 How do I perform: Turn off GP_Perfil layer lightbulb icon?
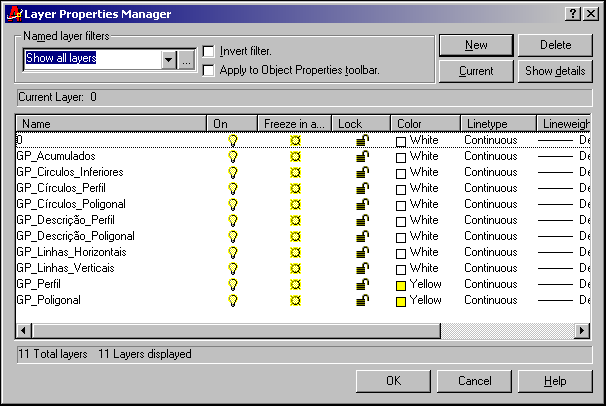tap(234, 285)
